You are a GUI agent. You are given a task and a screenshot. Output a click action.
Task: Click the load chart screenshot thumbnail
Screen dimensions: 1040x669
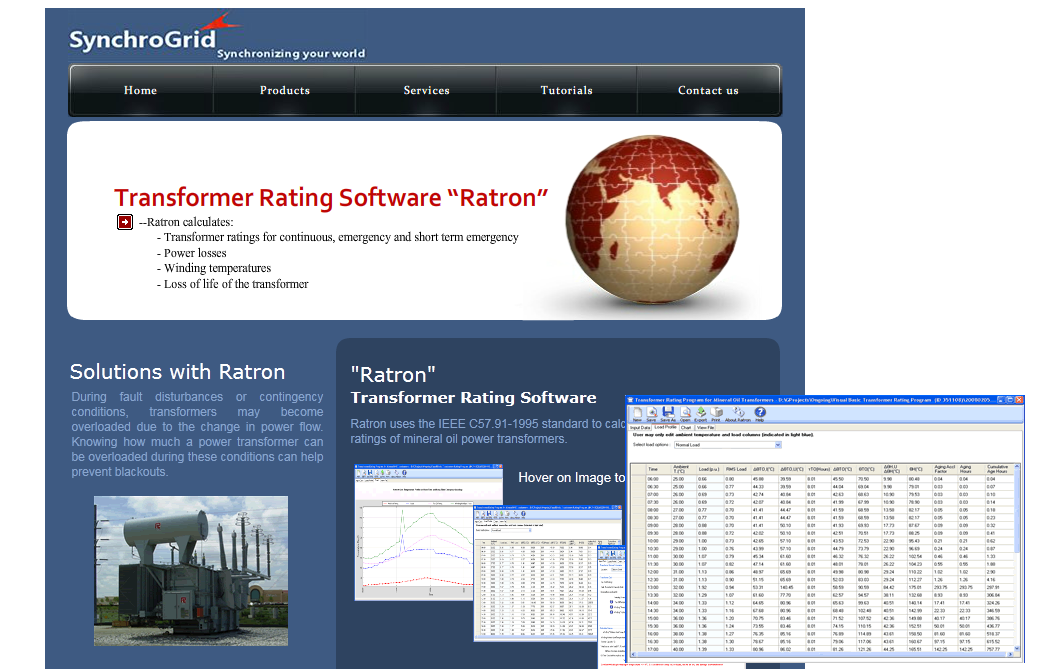(415, 532)
